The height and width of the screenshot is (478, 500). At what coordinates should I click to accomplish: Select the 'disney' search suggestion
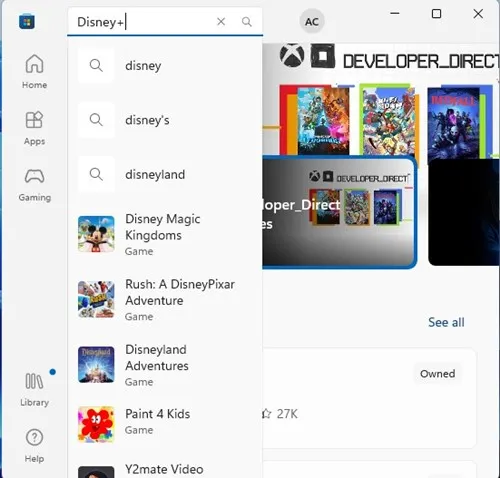pyautogui.click(x=165, y=65)
